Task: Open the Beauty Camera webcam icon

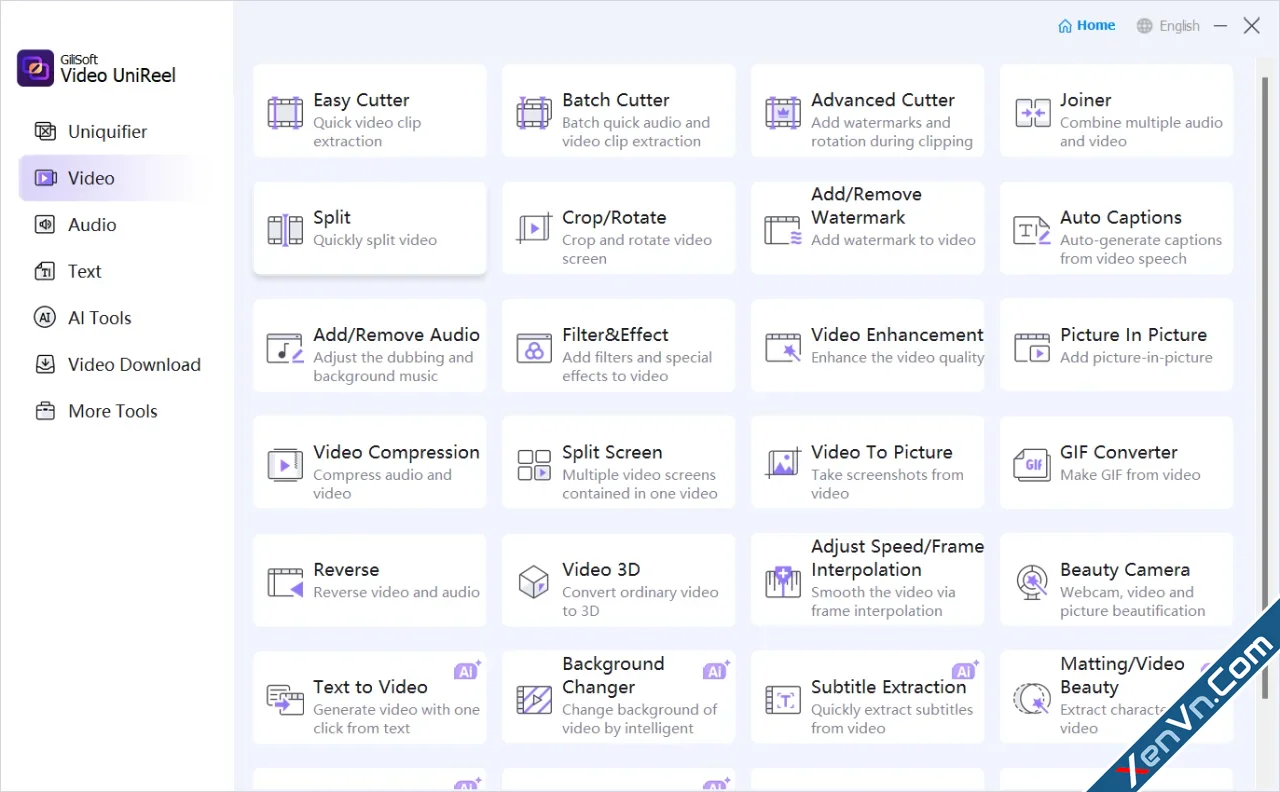Action: 1032,582
